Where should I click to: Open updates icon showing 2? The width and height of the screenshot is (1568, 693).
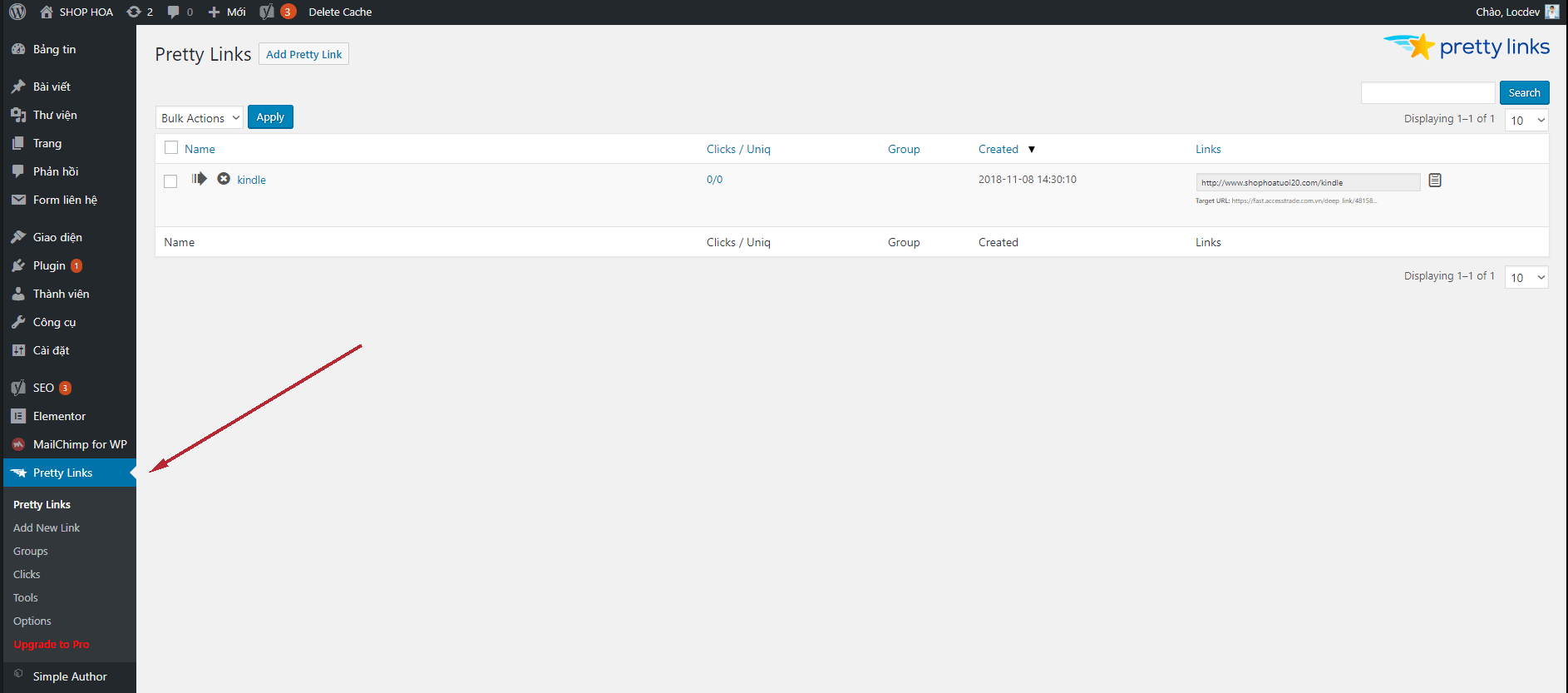click(x=140, y=12)
